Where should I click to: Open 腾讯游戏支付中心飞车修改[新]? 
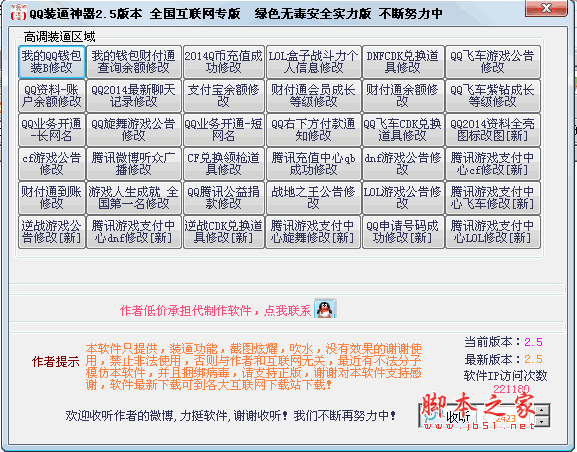click(492, 198)
